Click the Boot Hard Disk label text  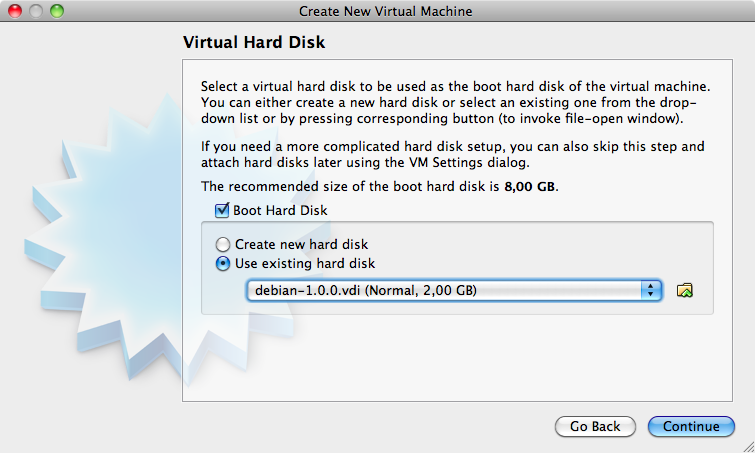tap(280, 211)
